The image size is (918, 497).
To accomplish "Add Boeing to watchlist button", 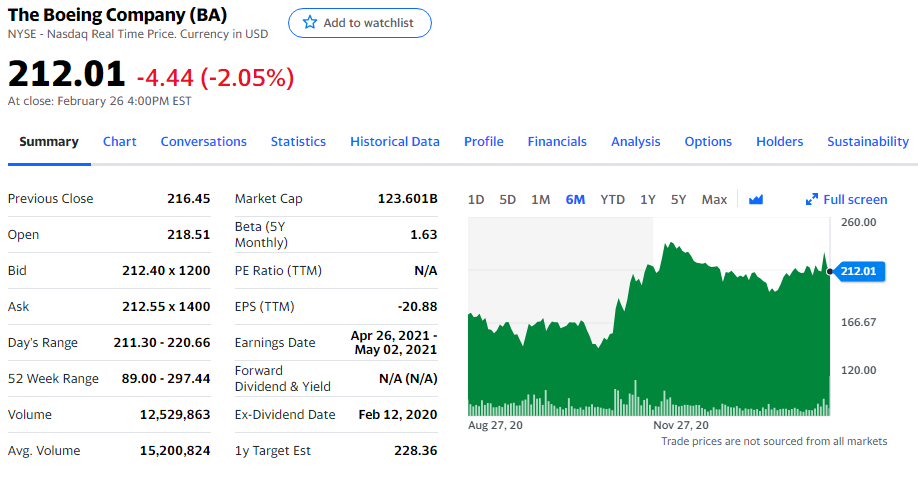I will point(359,23).
